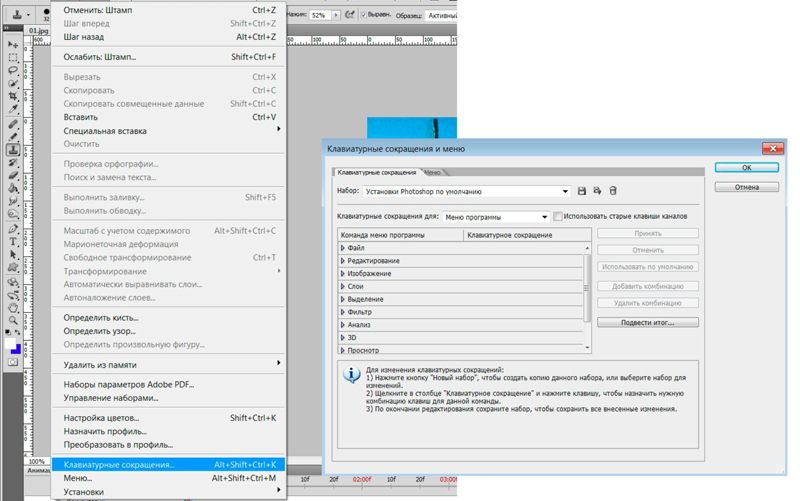The height and width of the screenshot is (501, 800).
Task: Click the command list scrollbar down arrow
Action: [587, 348]
